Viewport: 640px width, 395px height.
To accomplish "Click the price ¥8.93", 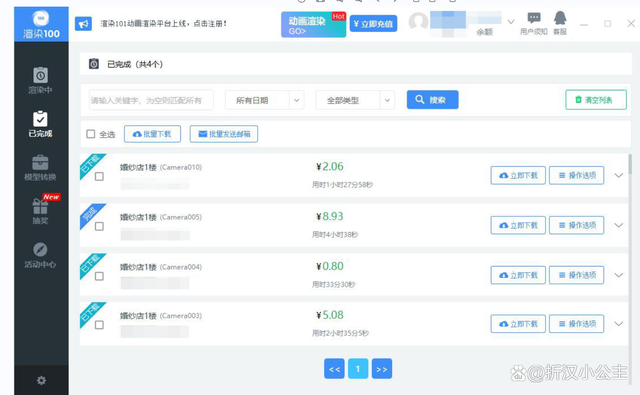I will (x=329, y=216).
